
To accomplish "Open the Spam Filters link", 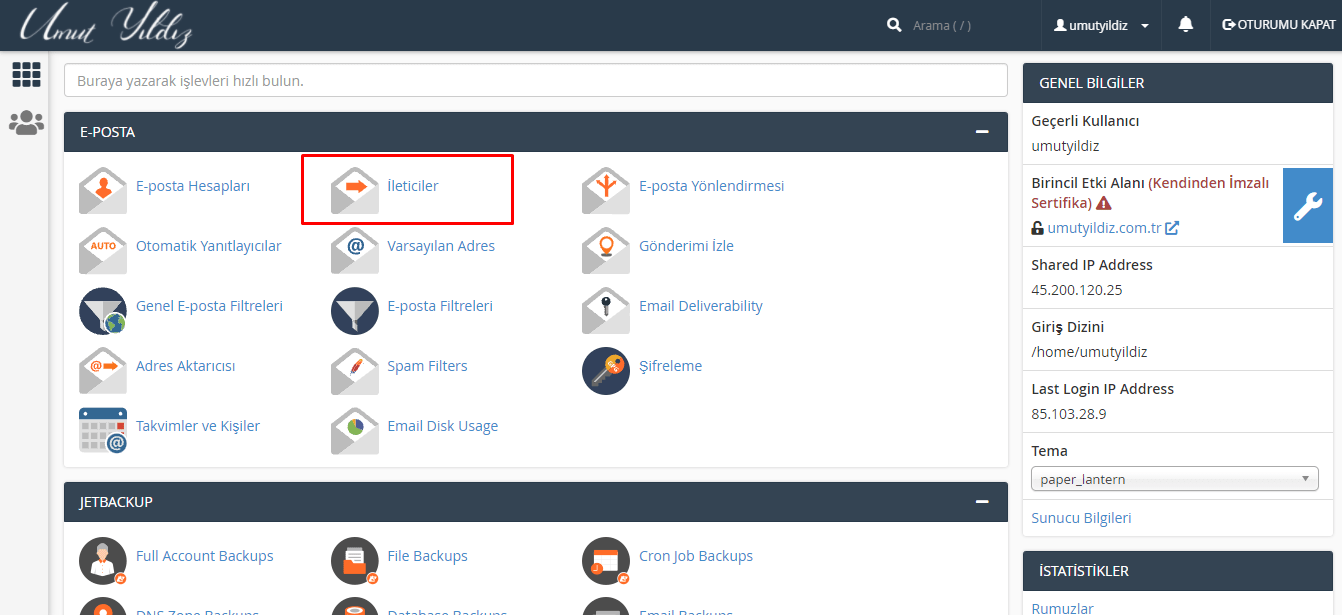I will [428, 366].
